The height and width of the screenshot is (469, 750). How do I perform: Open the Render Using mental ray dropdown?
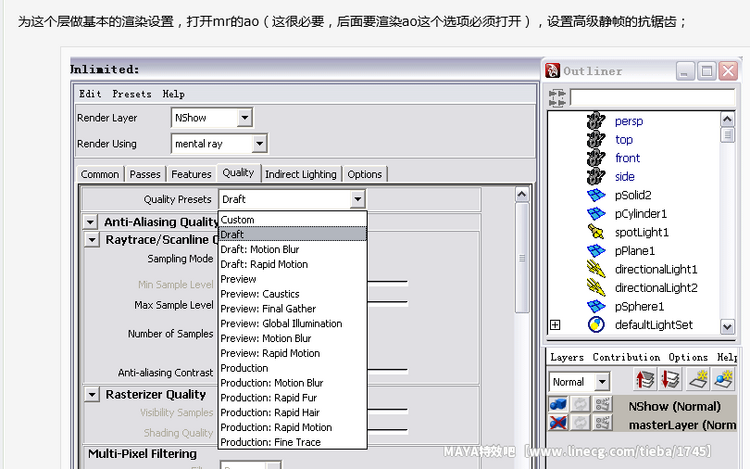click(x=219, y=143)
